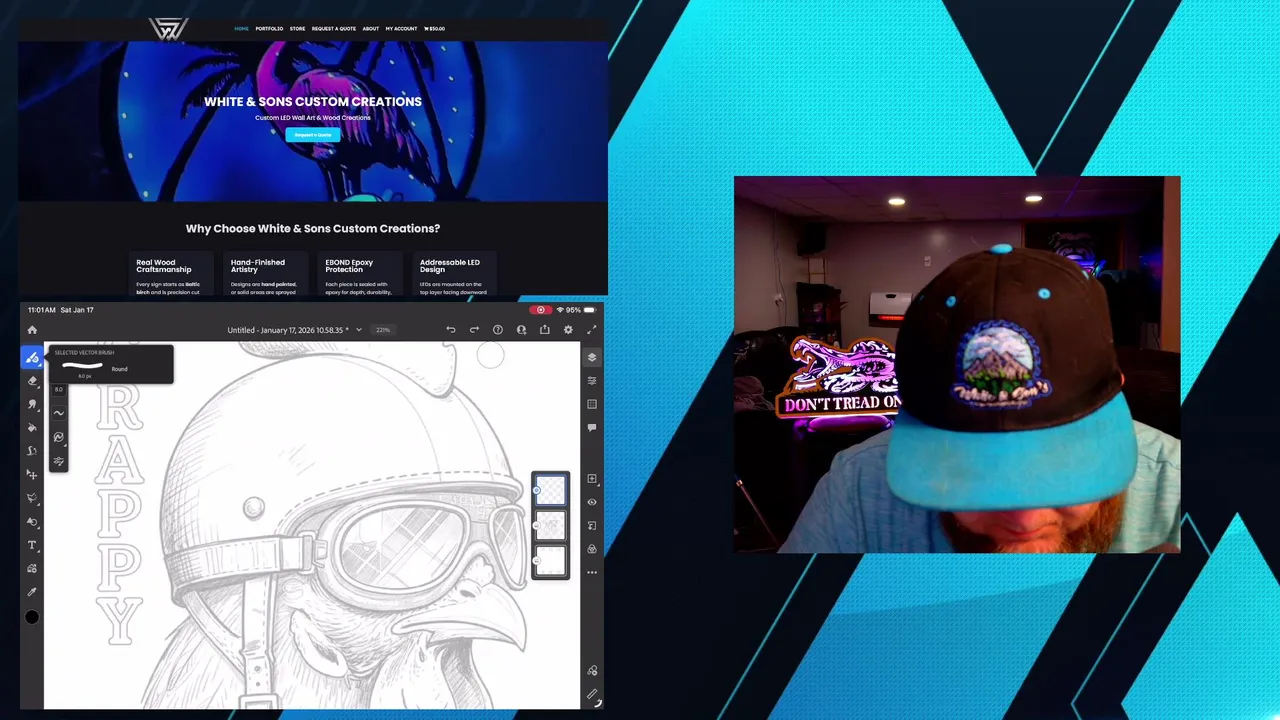Click the Addressable LED Design card
1280x720 pixels.
click(453, 273)
